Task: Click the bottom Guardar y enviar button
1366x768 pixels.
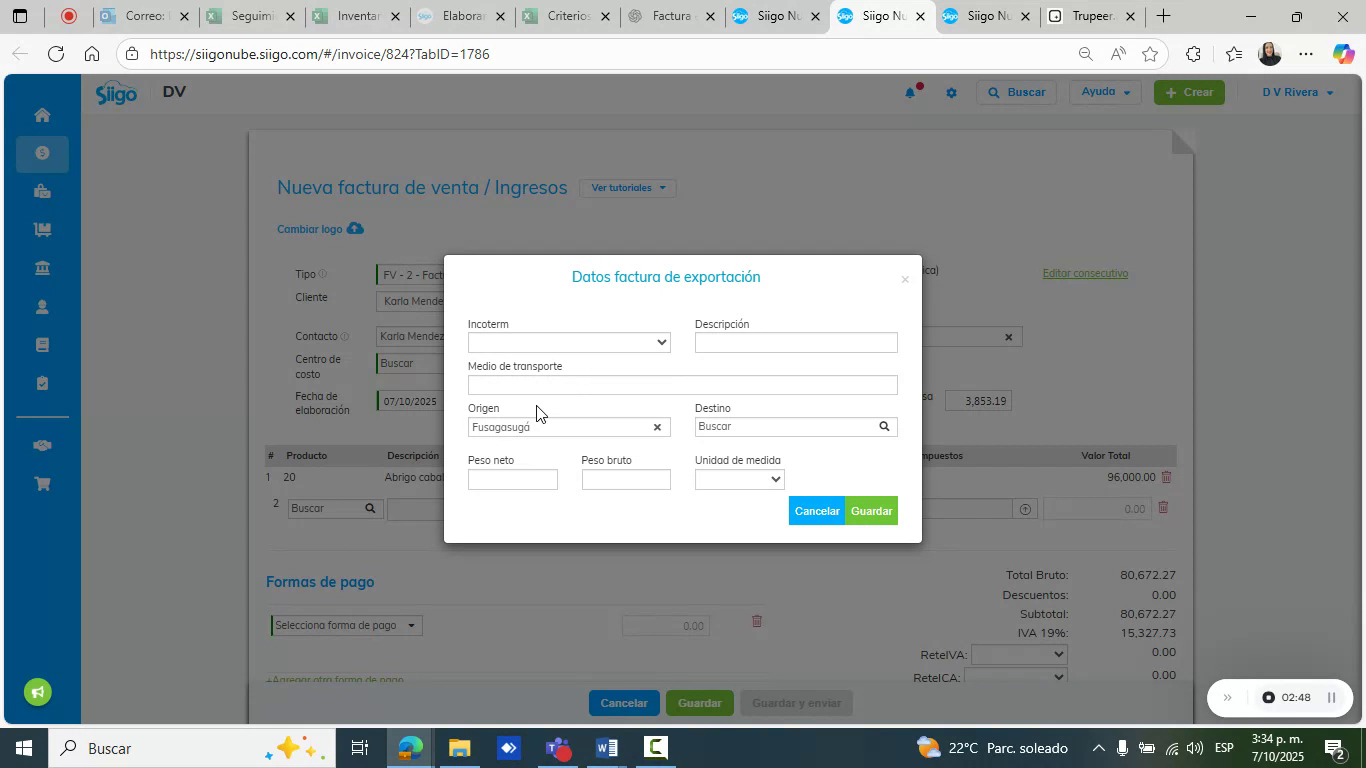Action: tap(796, 703)
